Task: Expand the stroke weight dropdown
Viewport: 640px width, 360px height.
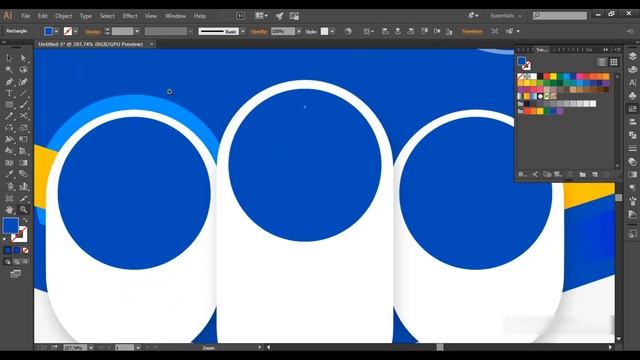Action: pyautogui.click(x=137, y=31)
